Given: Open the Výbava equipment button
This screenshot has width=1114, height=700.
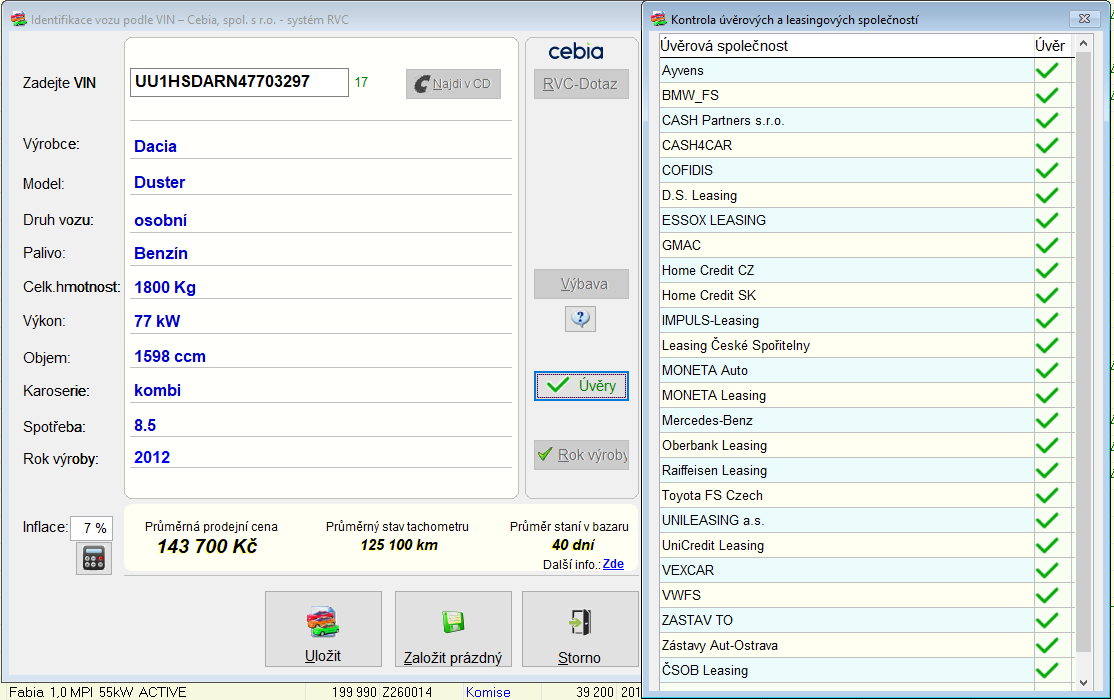Looking at the screenshot, I should click(x=581, y=284).
